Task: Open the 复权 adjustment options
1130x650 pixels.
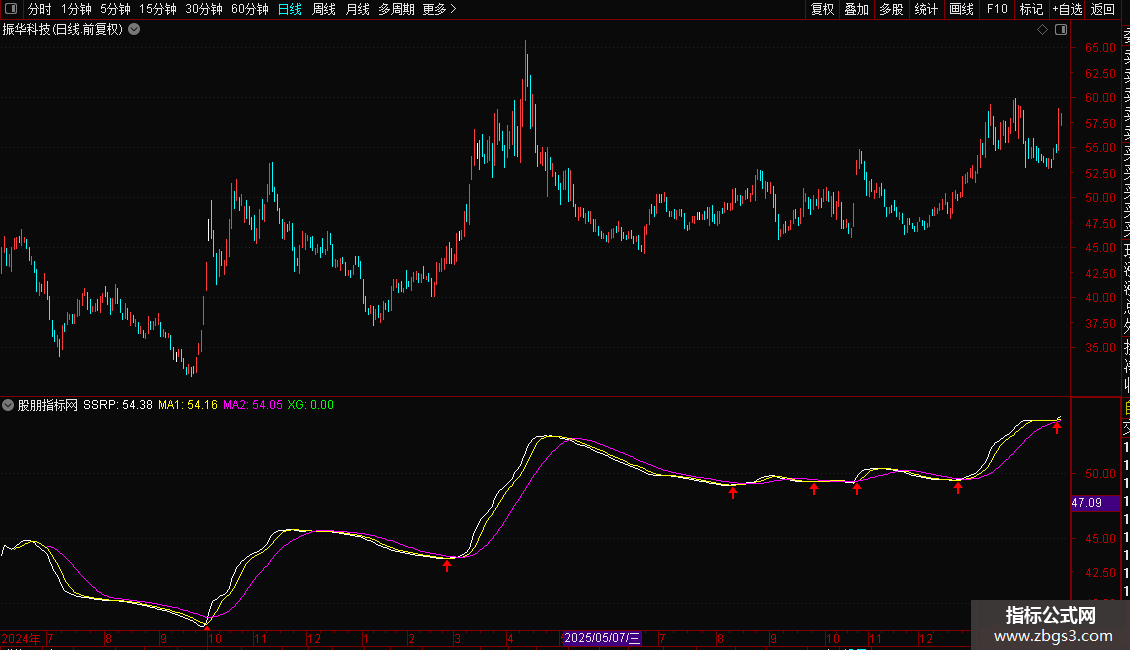Action: click(822, 9)
